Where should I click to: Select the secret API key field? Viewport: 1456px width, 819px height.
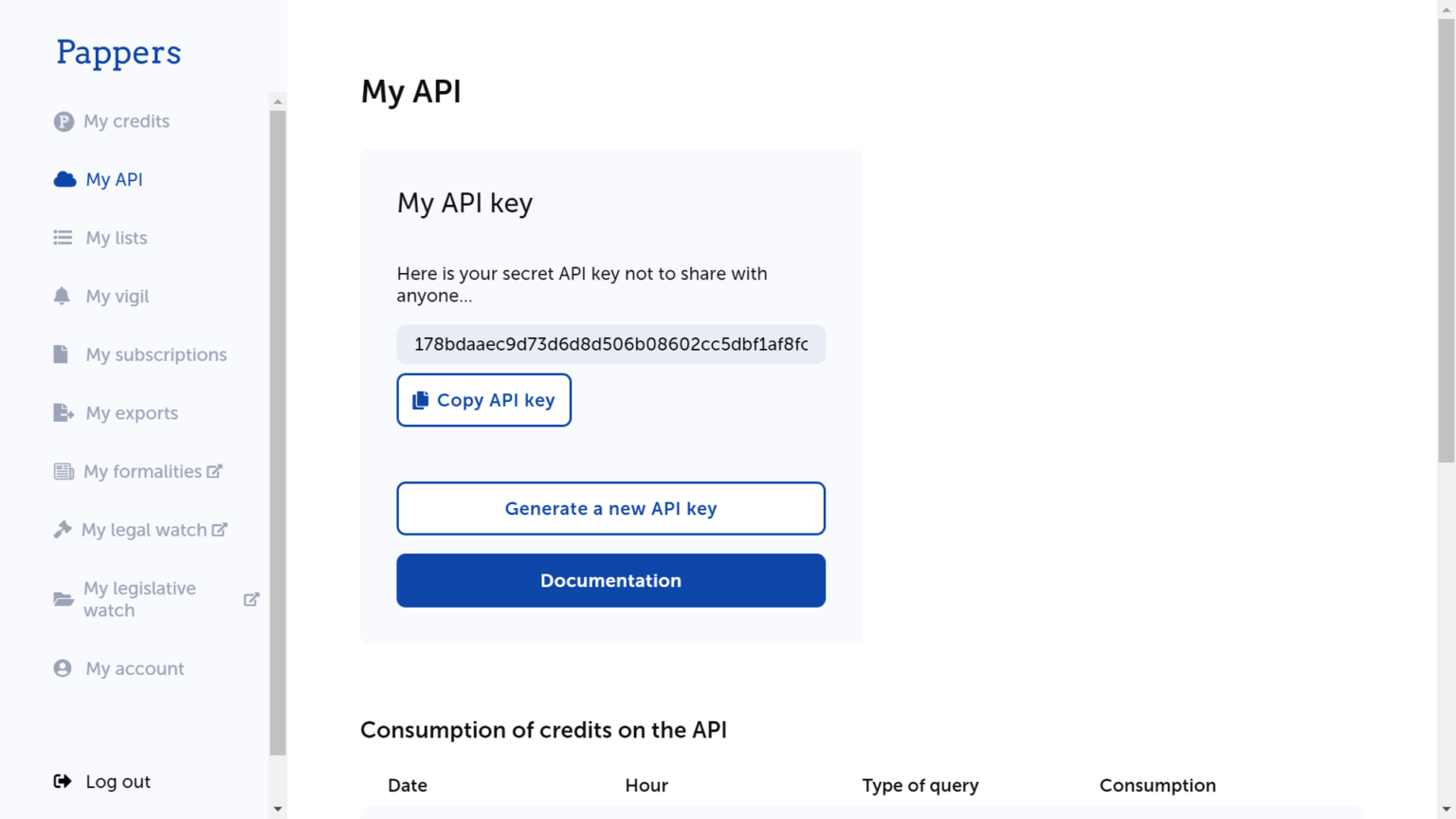(x=610, y=344)
